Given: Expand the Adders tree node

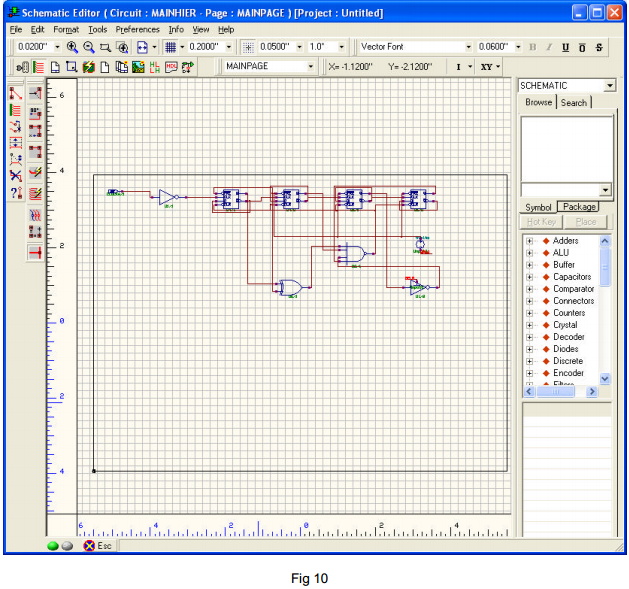Looking at the screenshot, I should [x=530, y=241].
